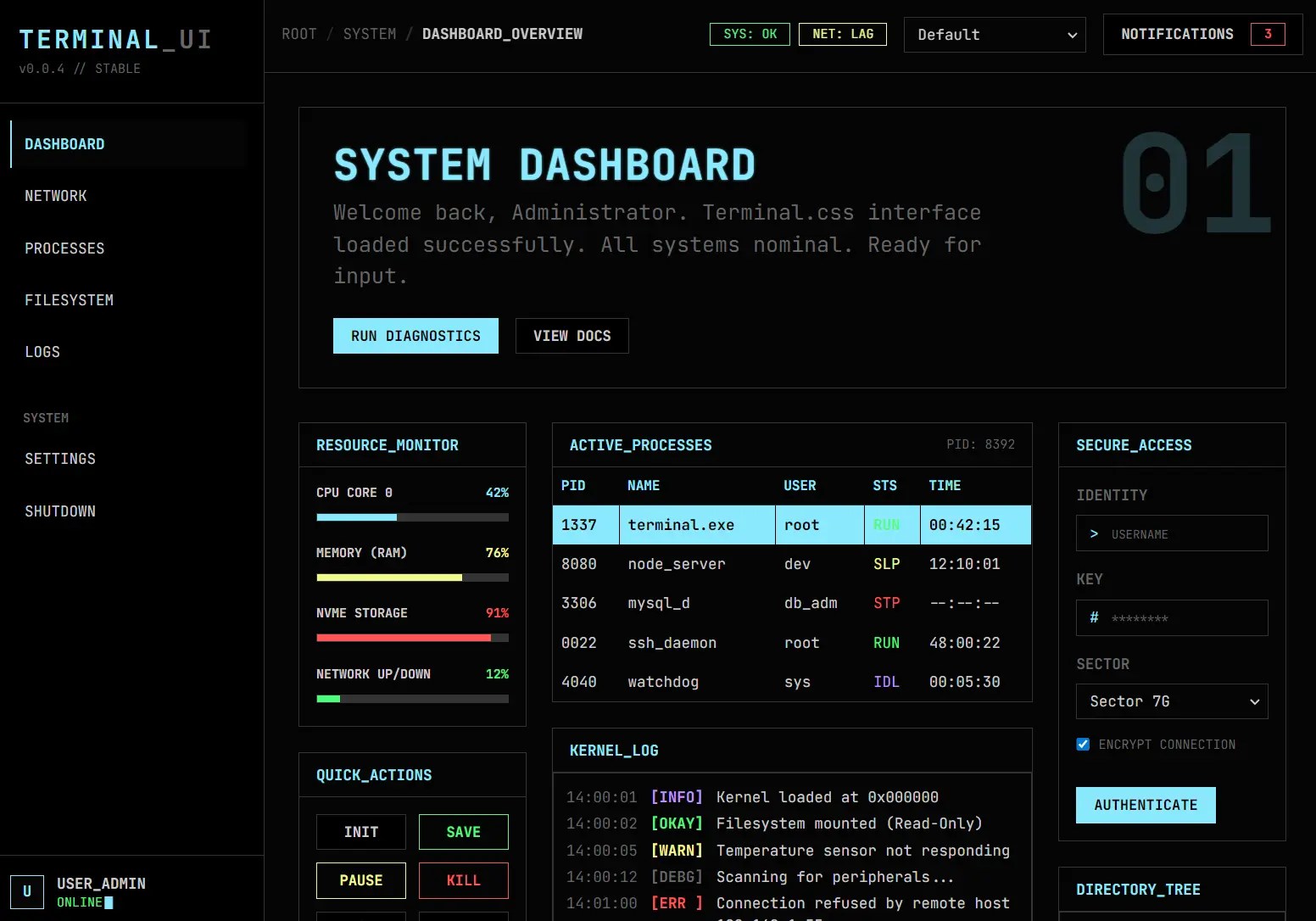Select the terminal.exe process row
Viewport: 1316px width, 921px height.
pyautogui.click(x=792, y=525)
